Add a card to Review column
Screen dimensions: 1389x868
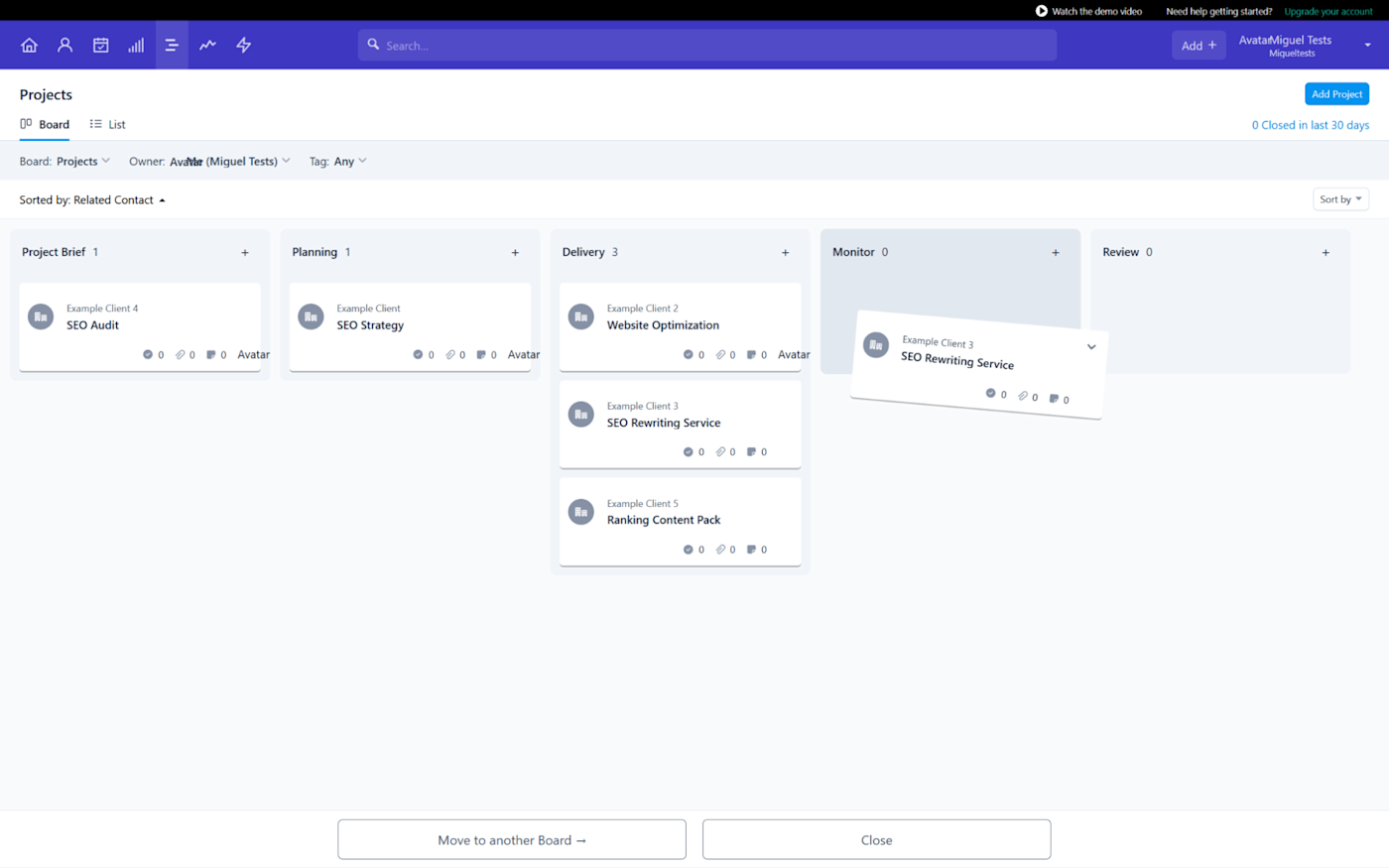(1326, 253)
